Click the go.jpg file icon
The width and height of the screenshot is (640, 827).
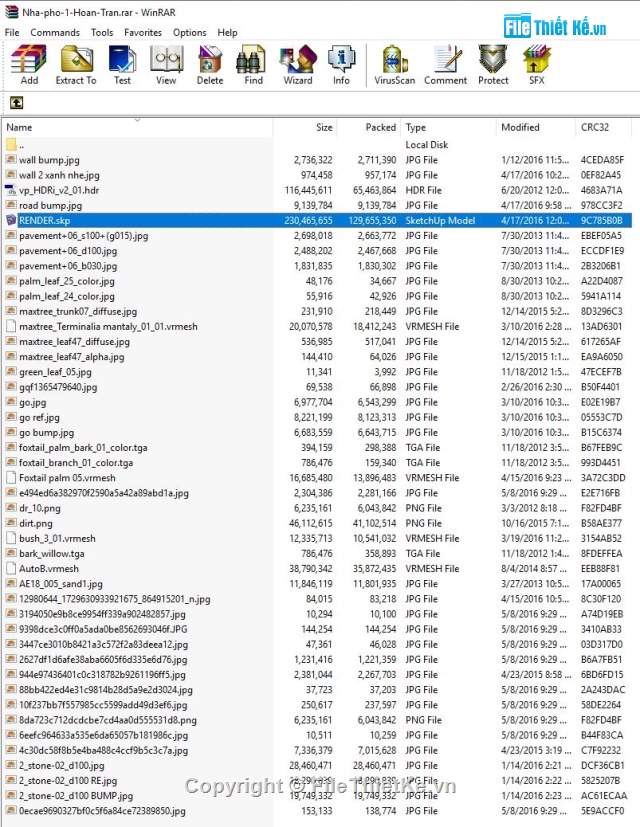11,402
